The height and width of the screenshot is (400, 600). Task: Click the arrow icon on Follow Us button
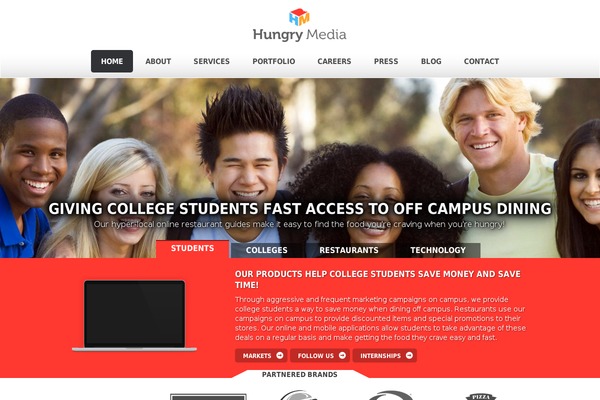click(x=342, y=355)
